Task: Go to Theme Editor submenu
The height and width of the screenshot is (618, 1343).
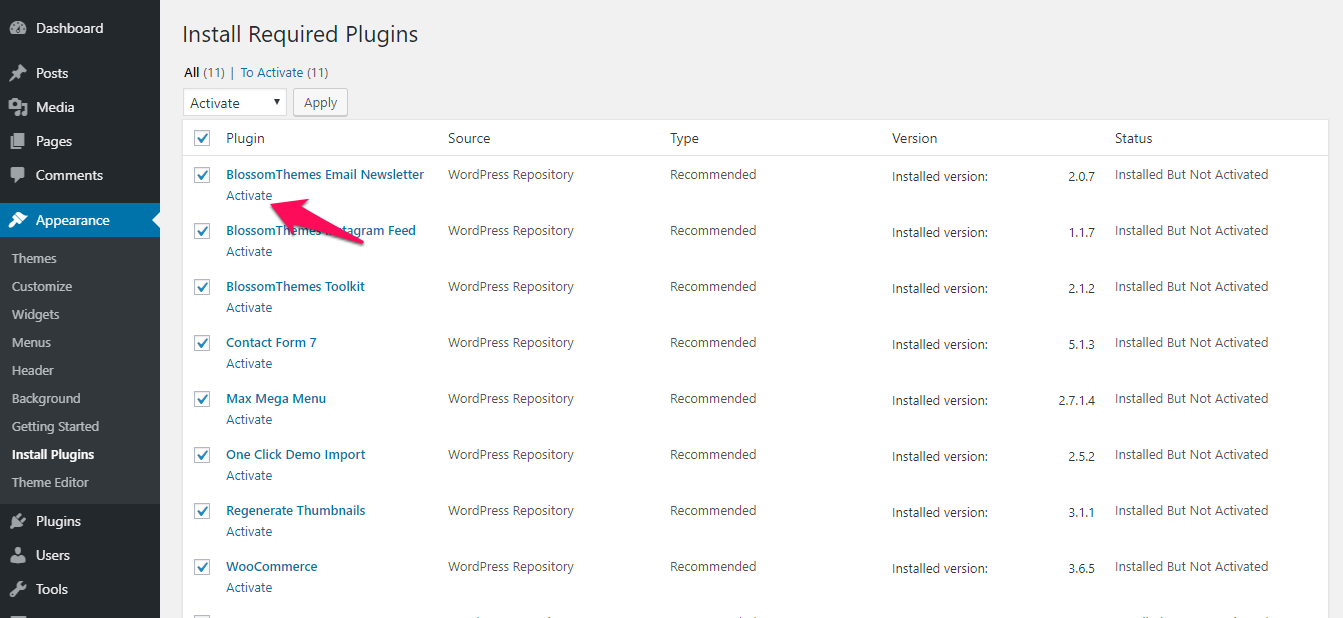Action: click(50, 482)
